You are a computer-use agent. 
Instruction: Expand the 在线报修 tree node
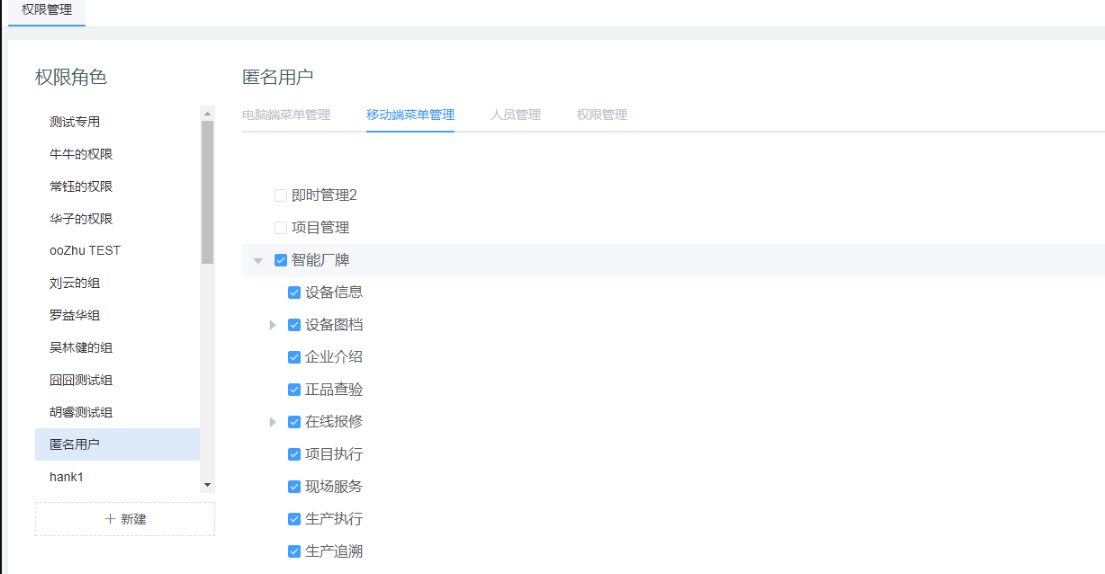(x=272, y=422)
